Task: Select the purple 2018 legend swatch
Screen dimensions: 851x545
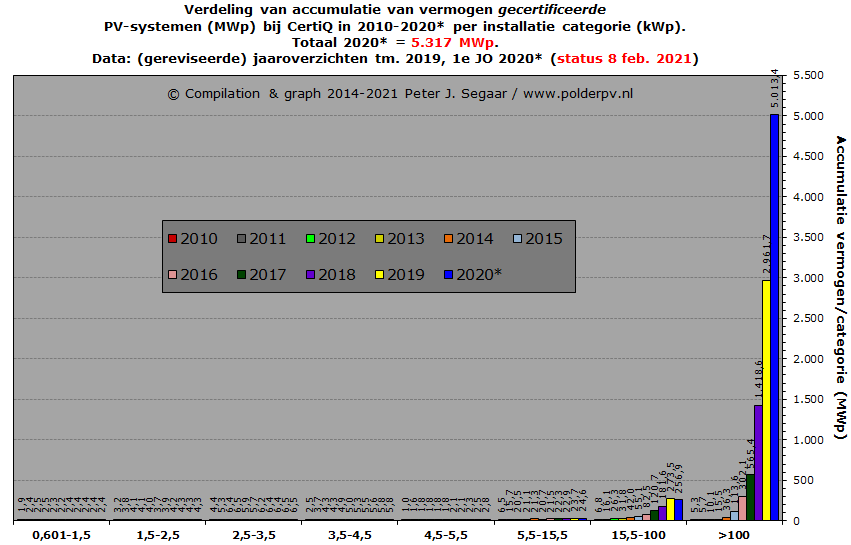Action: pyautogui.click(x=310, y=275)
